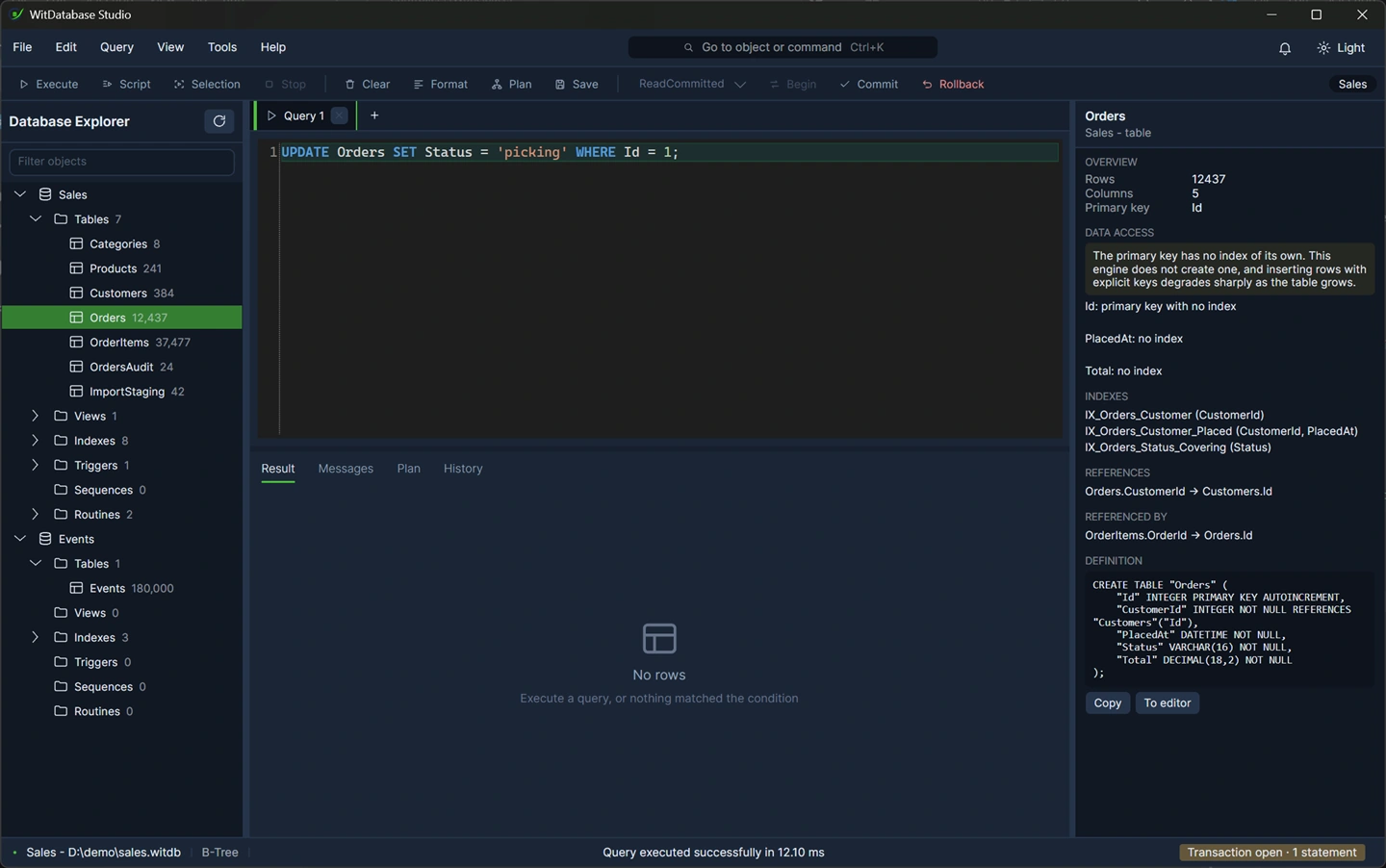The width and height of the screenshot is (1386, 868).
Task: Click the B-Tree status bar label
Action: point(220,853)
